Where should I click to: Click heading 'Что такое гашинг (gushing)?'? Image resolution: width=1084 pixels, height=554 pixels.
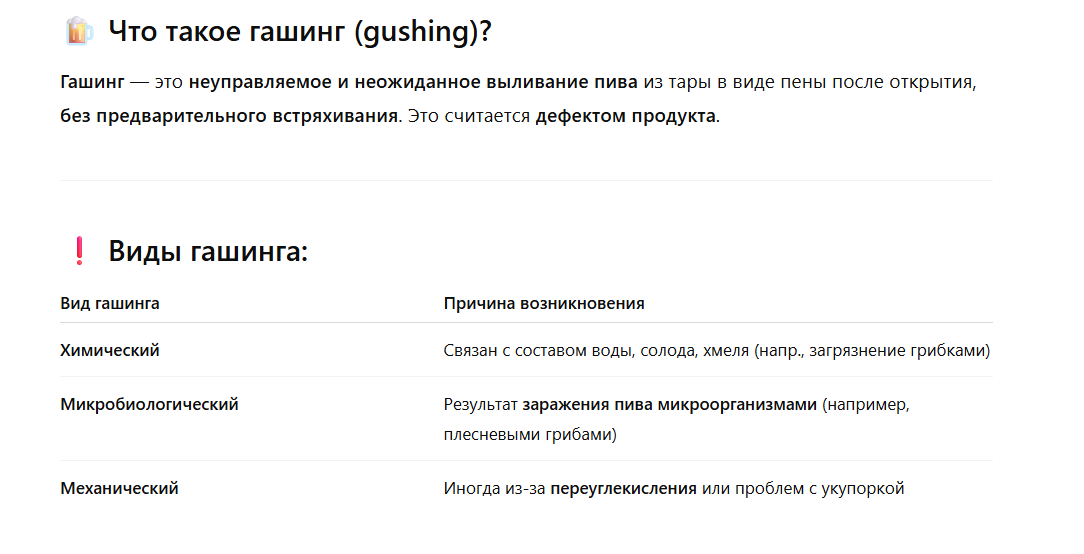pyautogui.click(x=299, y=32)
